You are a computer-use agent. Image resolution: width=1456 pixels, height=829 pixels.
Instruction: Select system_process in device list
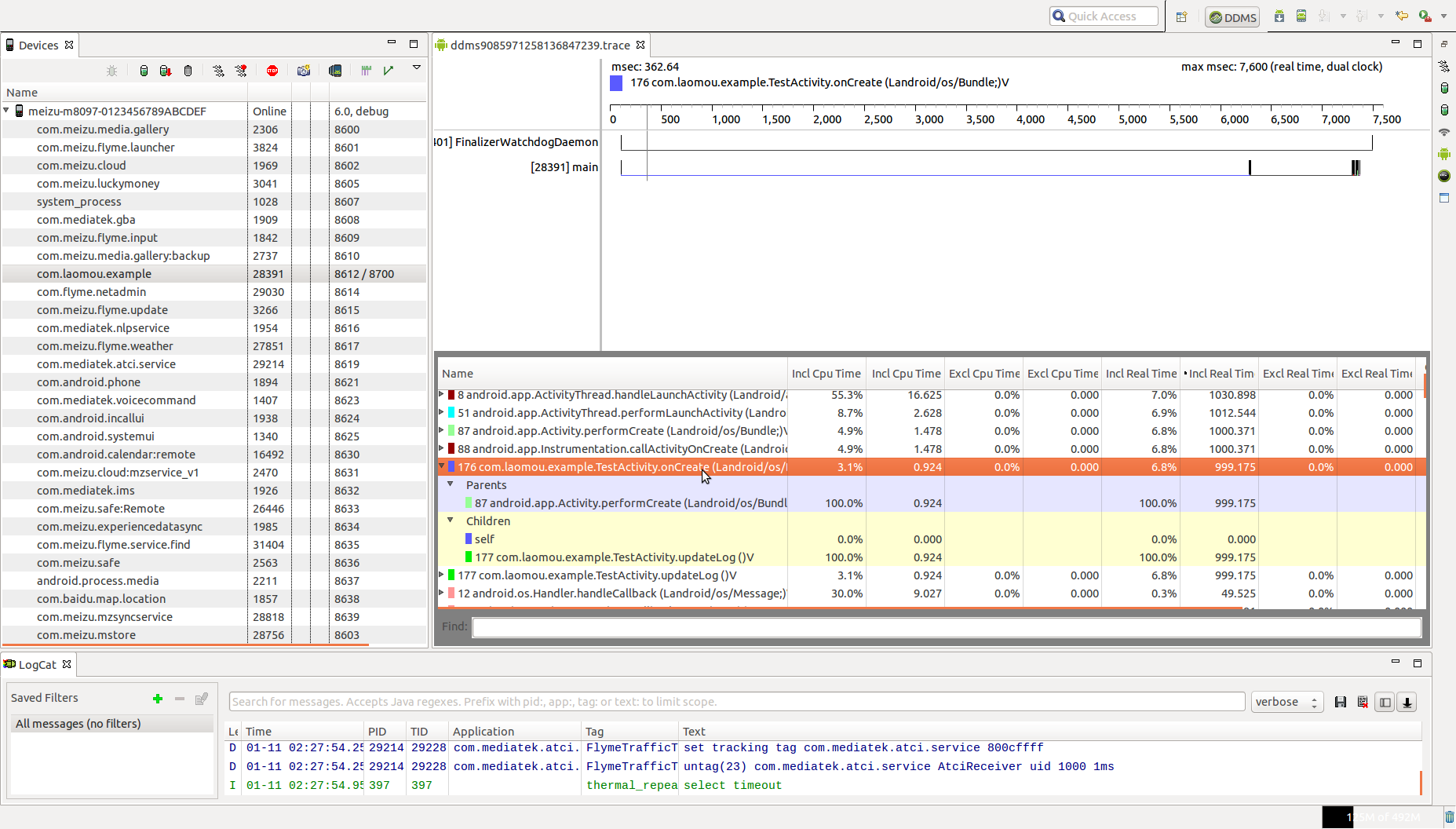pos(214,201)
